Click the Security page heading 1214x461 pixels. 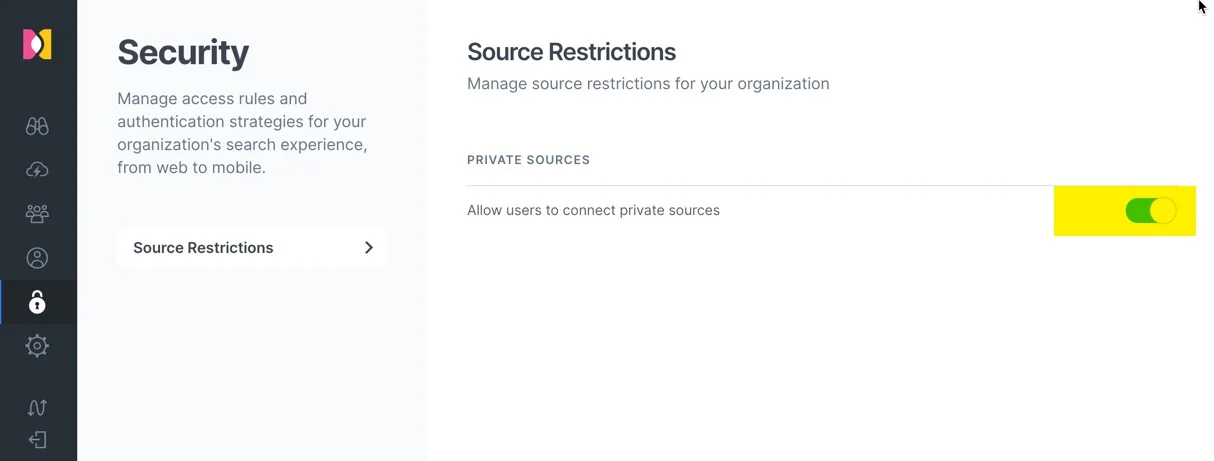click(183, 52)
